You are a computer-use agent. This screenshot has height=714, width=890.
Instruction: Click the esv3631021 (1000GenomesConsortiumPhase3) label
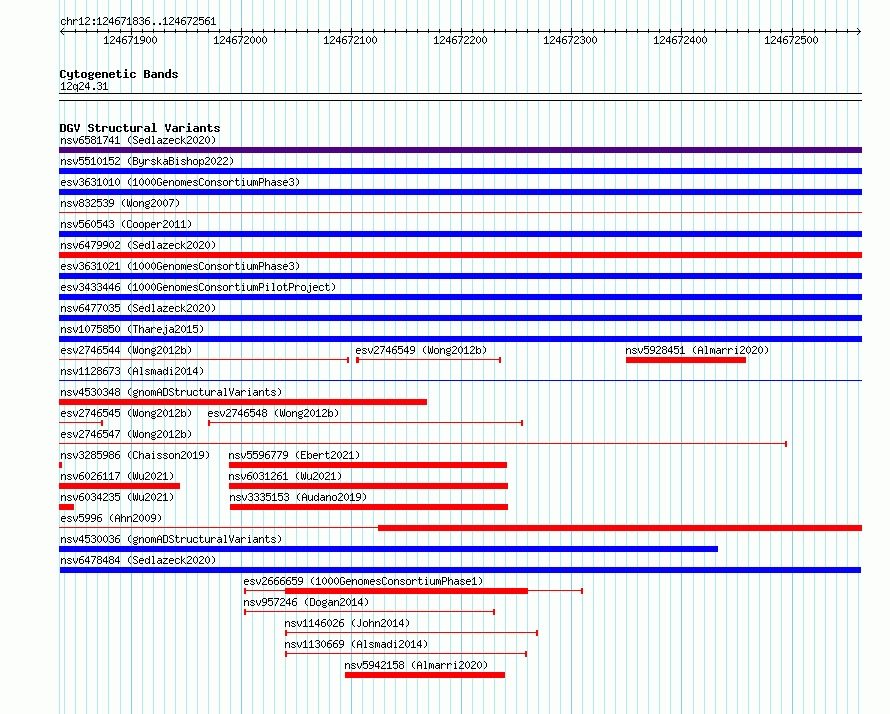[x=180, y=266]
